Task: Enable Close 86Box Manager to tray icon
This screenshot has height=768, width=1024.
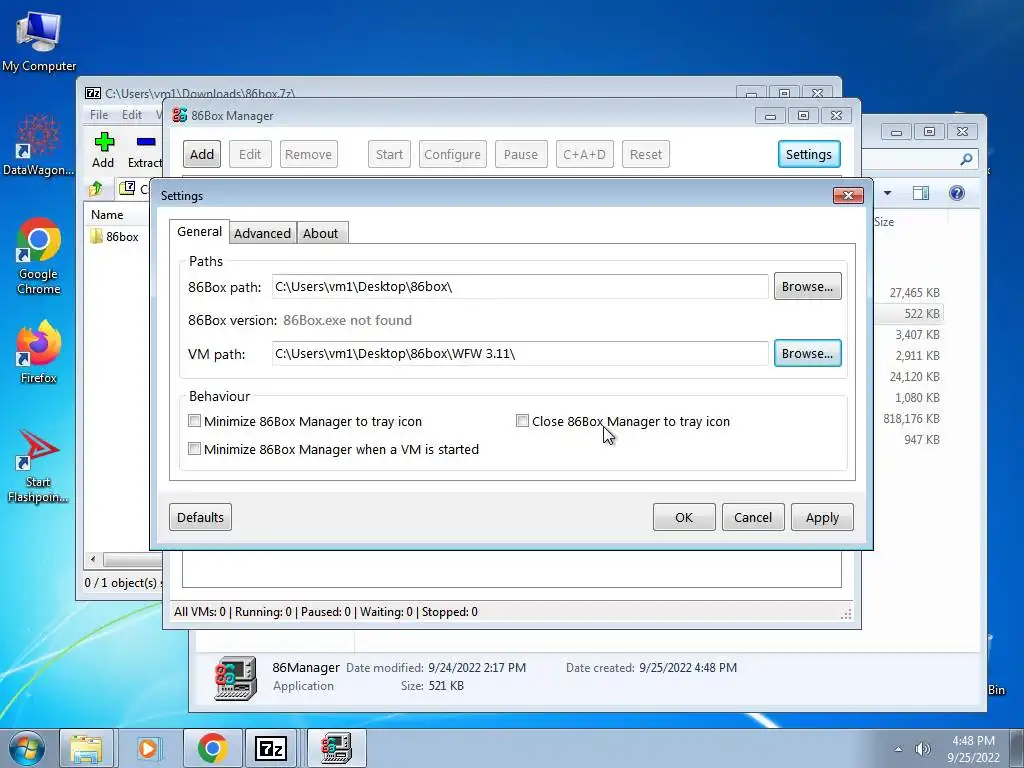Action: 522,421
